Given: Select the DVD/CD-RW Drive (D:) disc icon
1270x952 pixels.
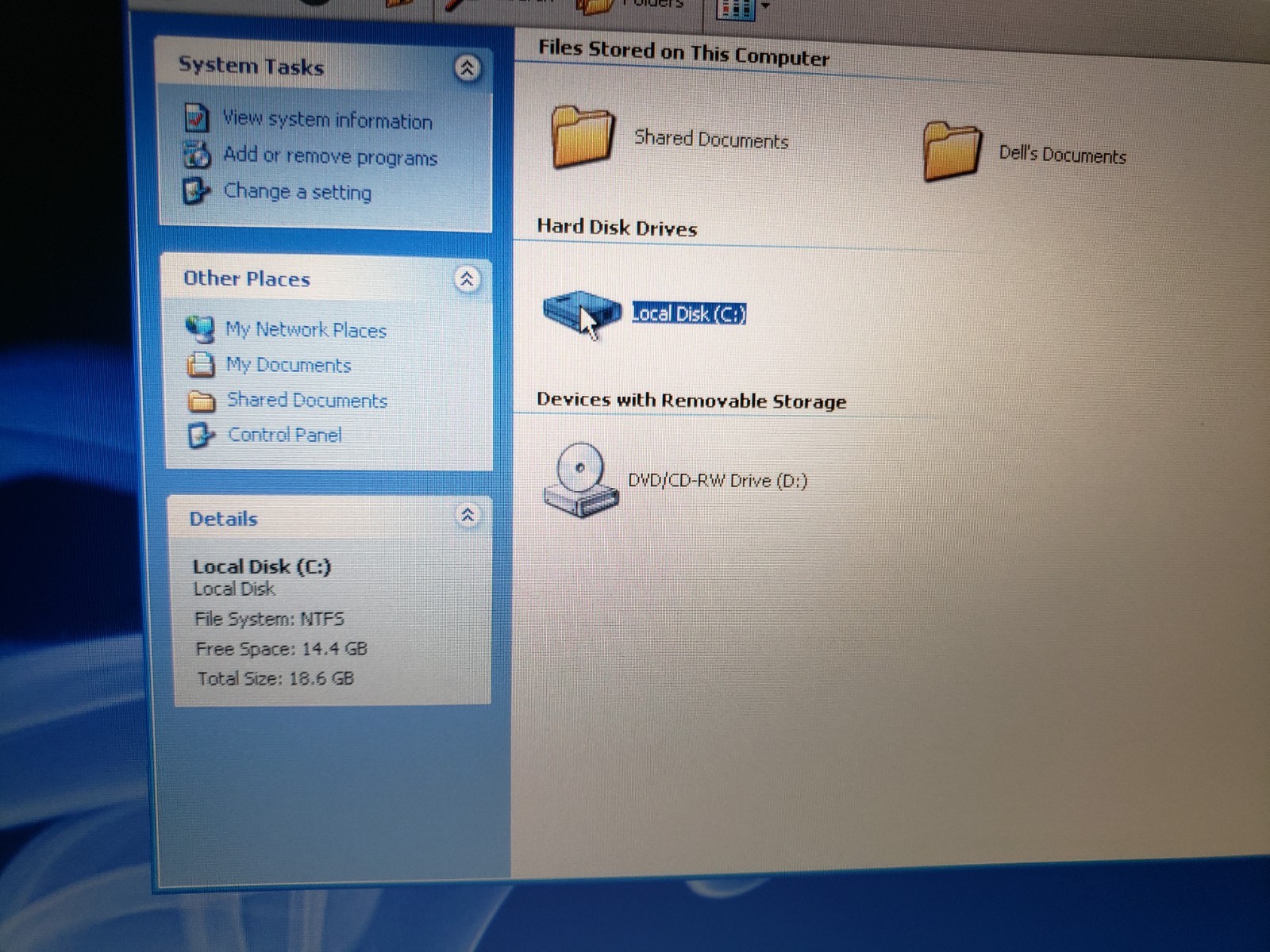Looking at the screenshot, I should click(581, 480).
